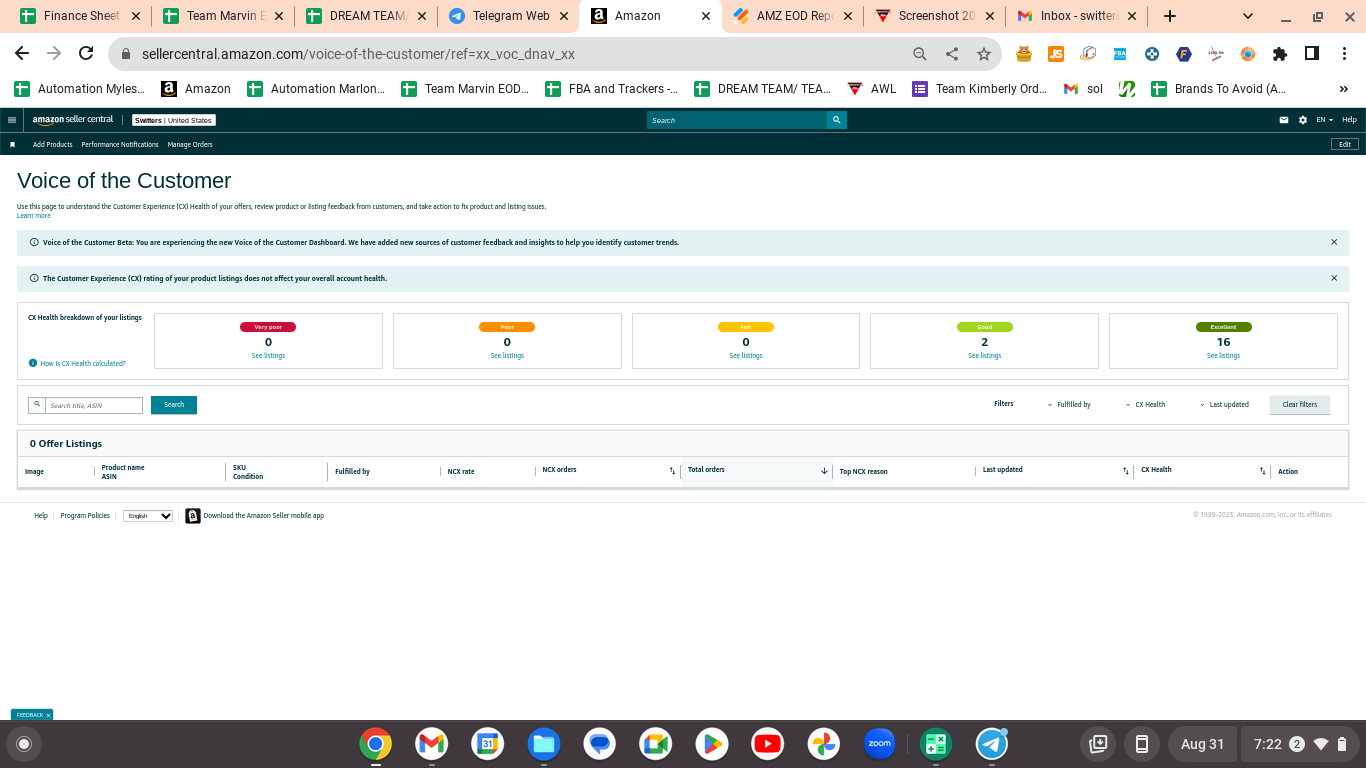Click the Clear filters button
This screenshot has width=1366, height=768.
tap(1300, 405)
